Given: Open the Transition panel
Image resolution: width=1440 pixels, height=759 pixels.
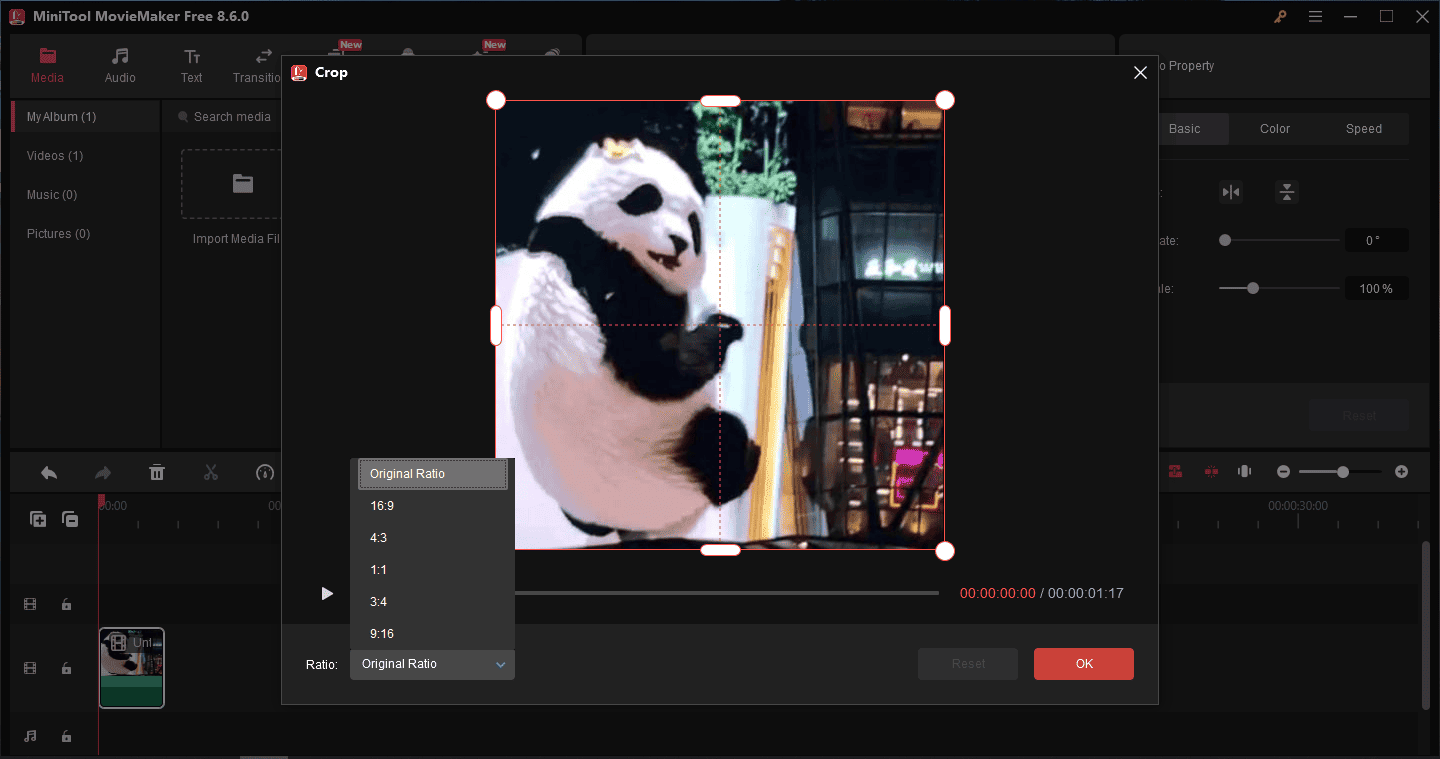Looking at the screenshot, I should (258, 66).
